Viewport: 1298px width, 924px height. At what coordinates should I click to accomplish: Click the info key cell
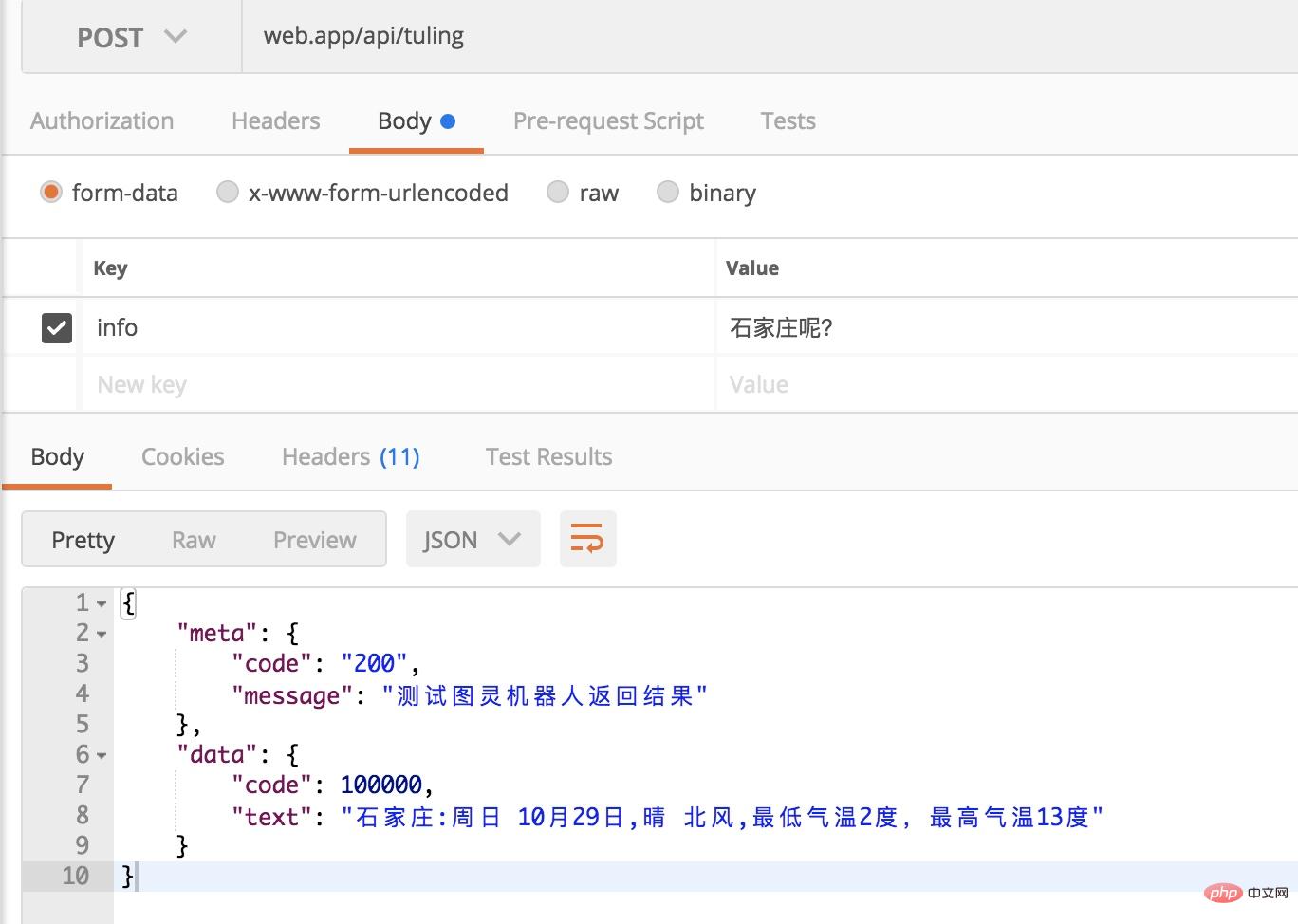tap(398, 327)
